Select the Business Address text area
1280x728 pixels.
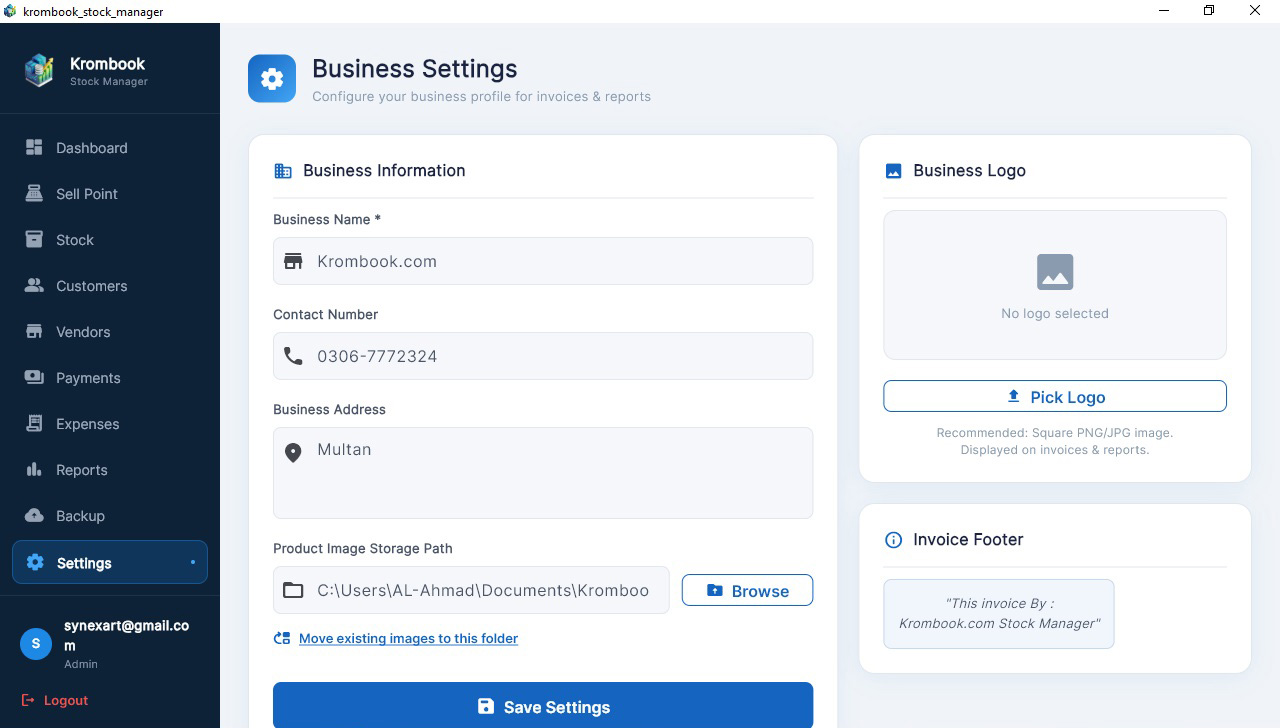[x=560, y=473]
